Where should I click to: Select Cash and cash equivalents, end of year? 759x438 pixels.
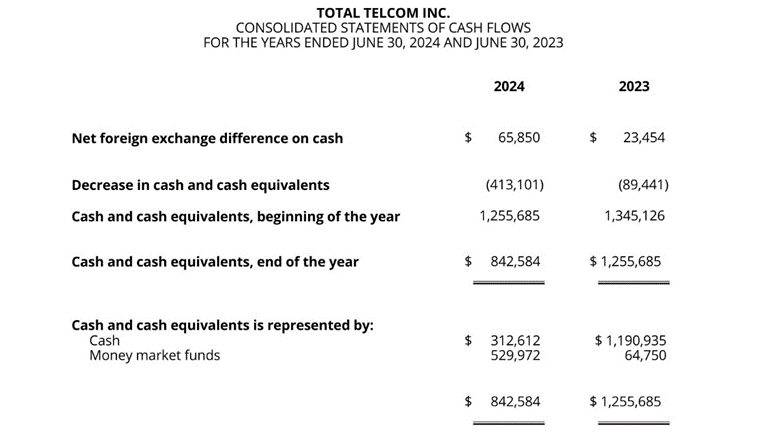coord(215,262)
